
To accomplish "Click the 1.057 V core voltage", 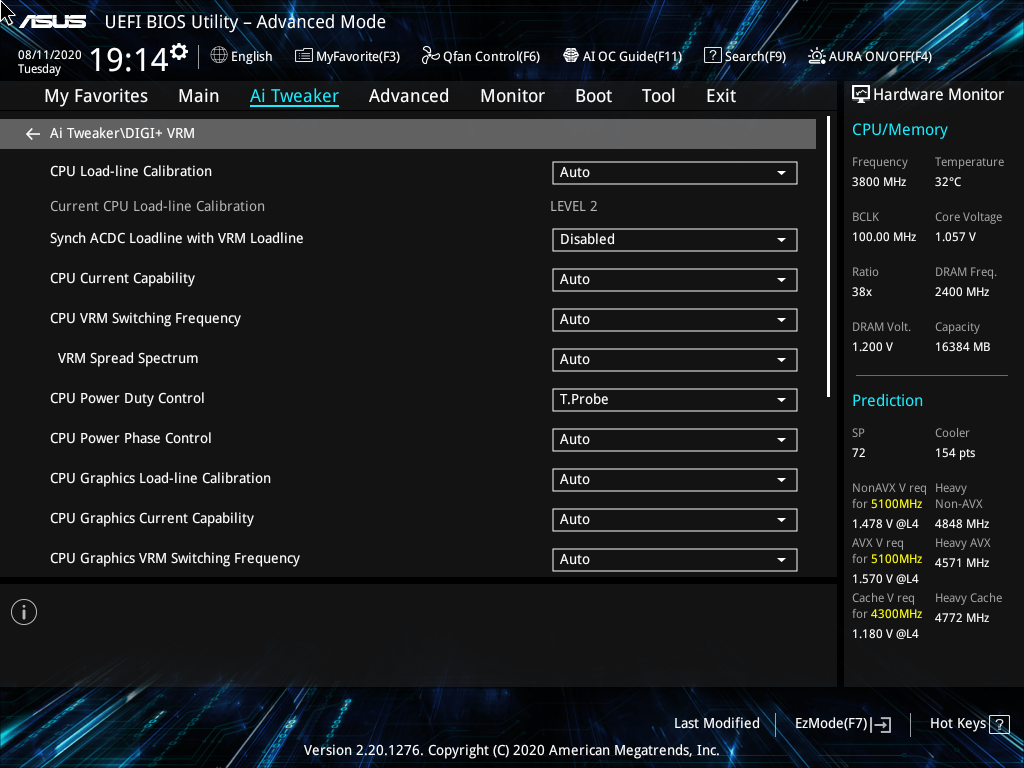I will [955, 237].
